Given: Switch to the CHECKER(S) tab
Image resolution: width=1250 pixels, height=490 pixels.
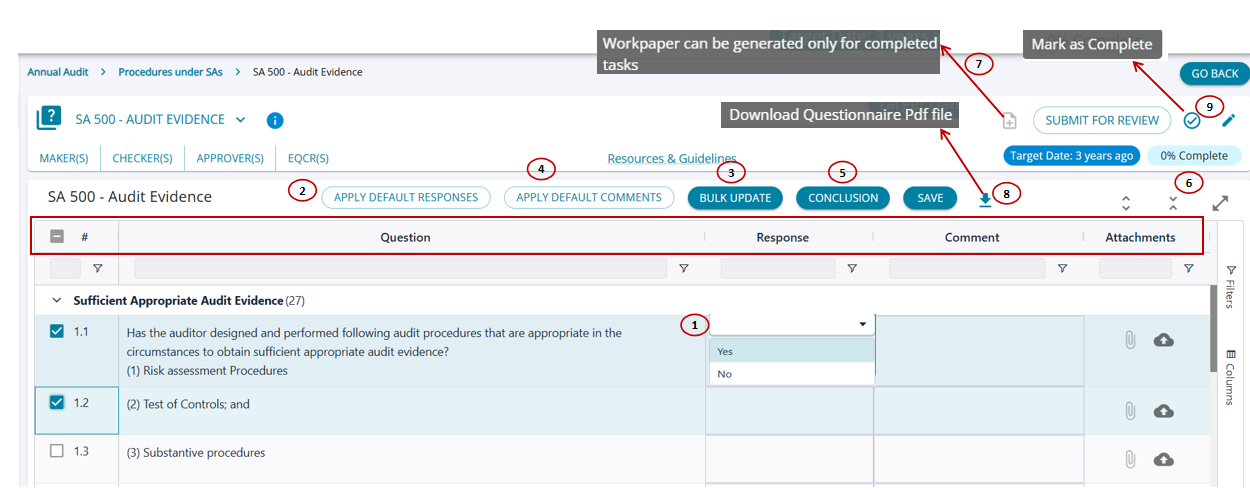Looking at the screenshot, I should pyautogui.click(x=142, y=158).
